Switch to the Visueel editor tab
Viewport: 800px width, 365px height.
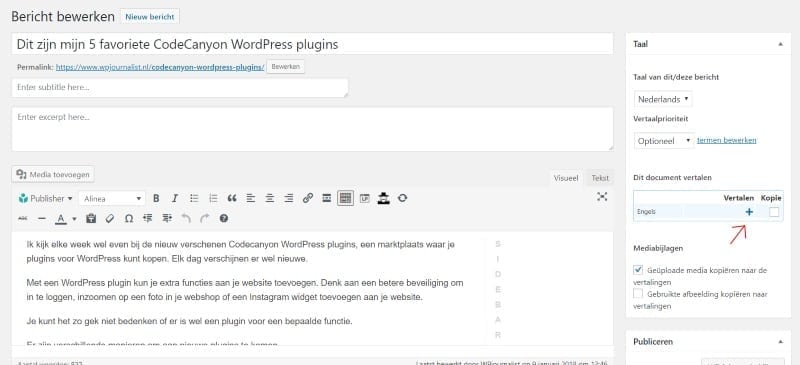tap(566, 178)
